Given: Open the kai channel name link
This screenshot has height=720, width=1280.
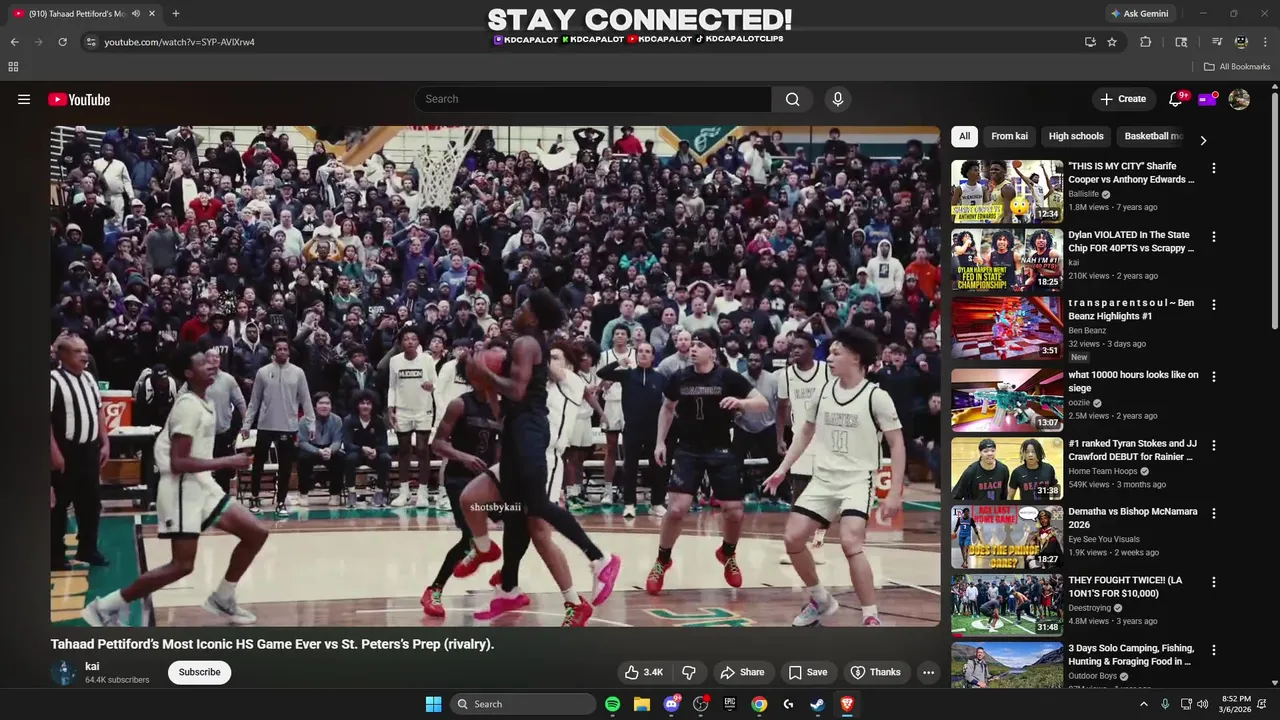Looking at the screenshot, I should 92,666.
